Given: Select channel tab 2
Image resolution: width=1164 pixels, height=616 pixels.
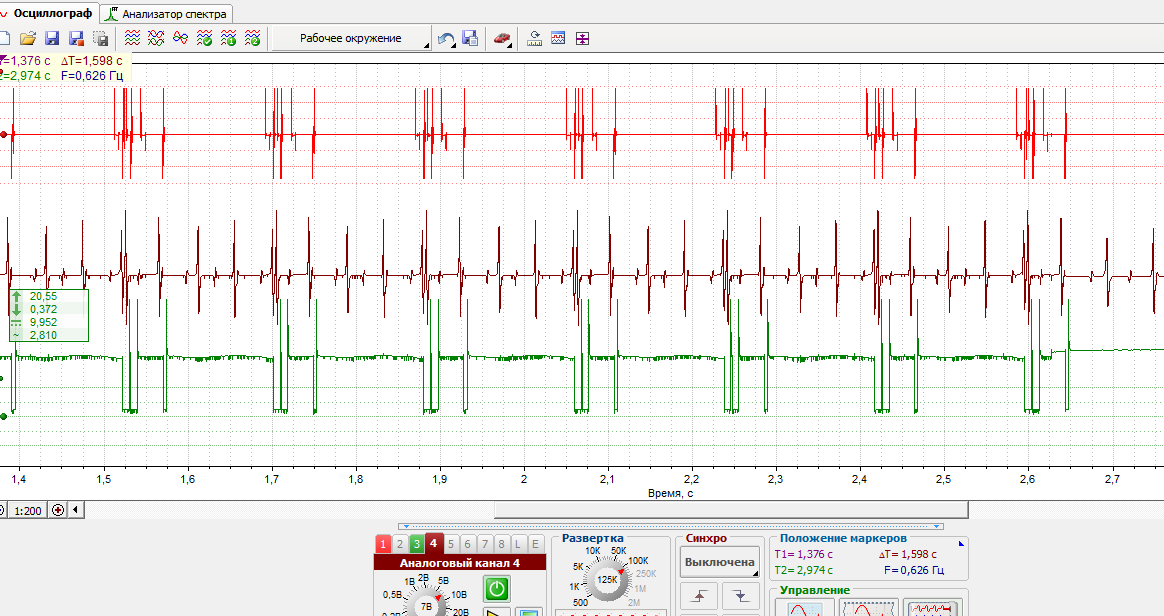Looking at the screenshot, I should [x=399, y=545].
